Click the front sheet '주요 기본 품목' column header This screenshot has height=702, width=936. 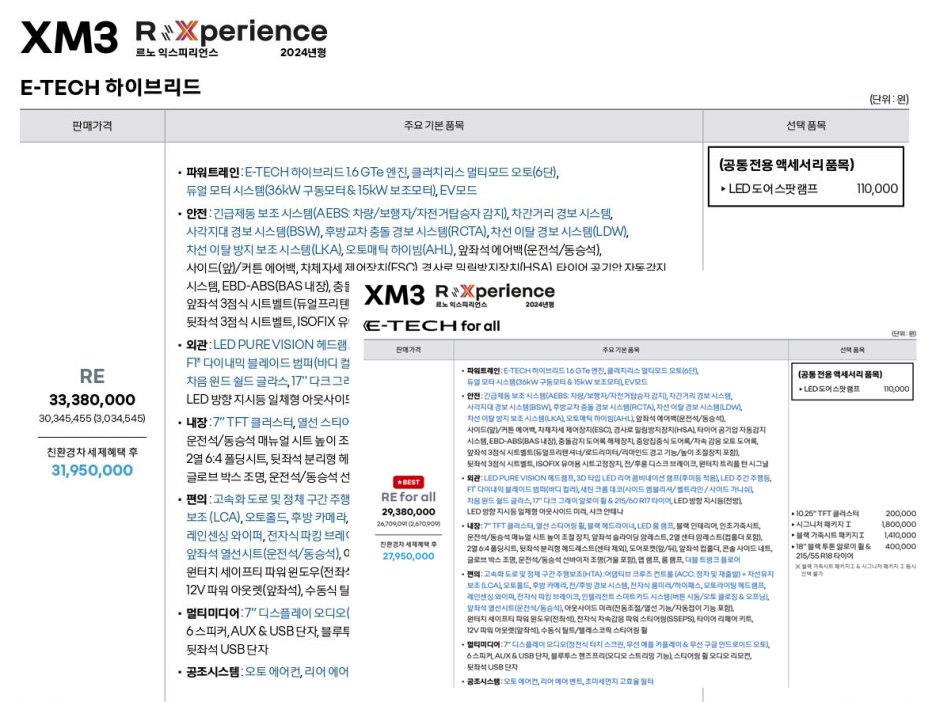pyautogui.click(x=621, y=350)
